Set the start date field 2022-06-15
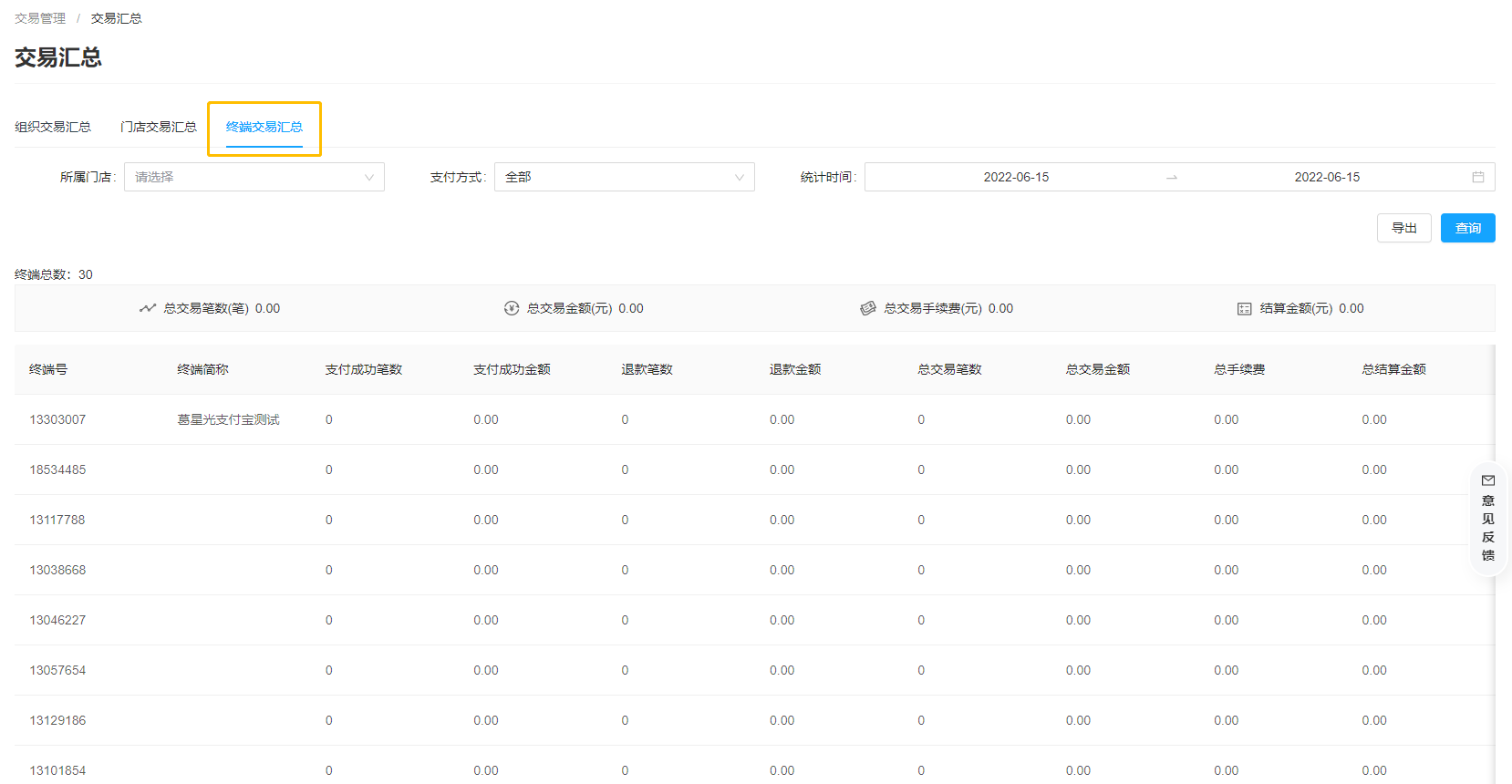This screenshot has width=1512, height=784. 1016,177
